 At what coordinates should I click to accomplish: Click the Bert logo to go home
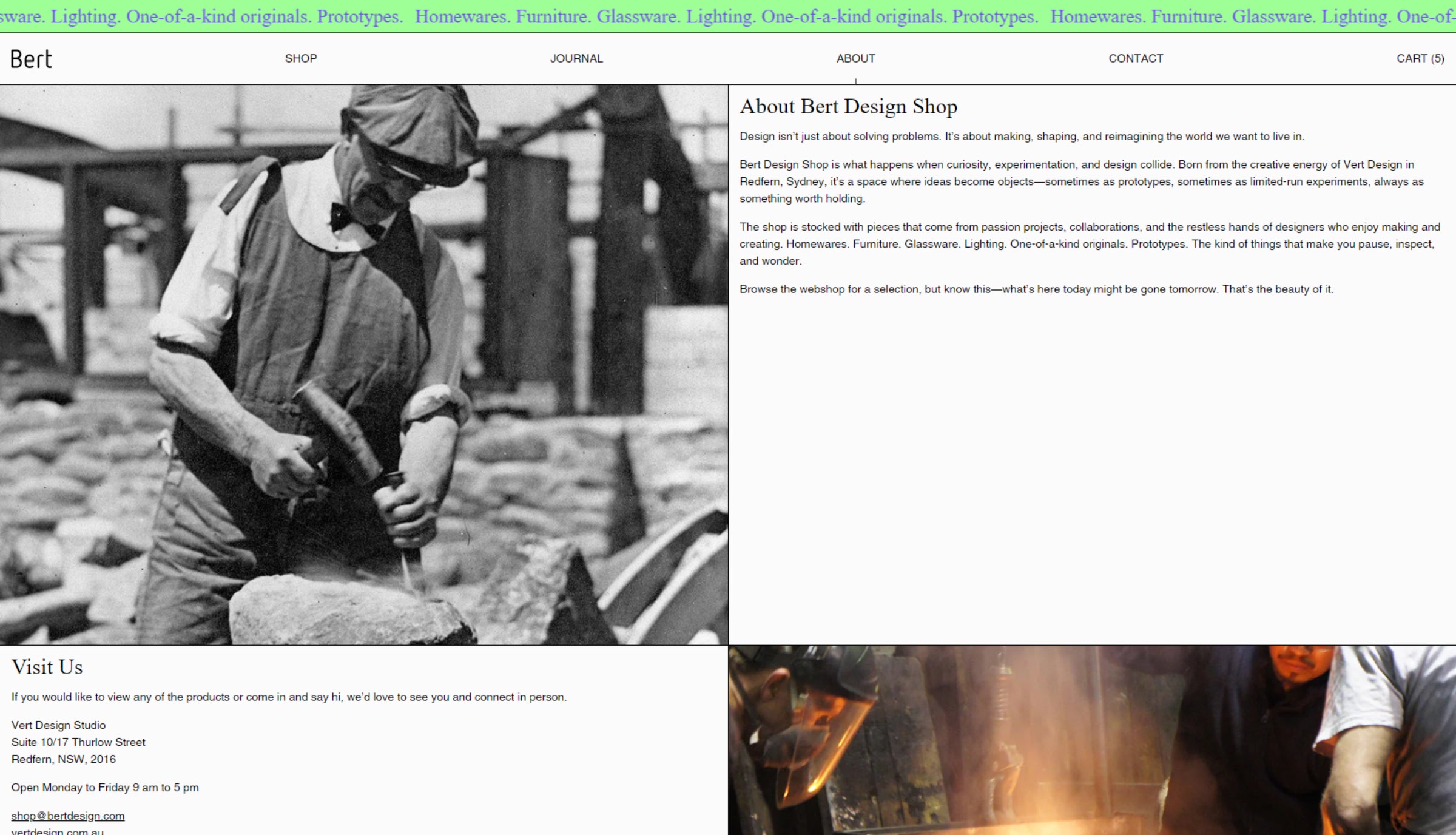click(x=32, y=59)
